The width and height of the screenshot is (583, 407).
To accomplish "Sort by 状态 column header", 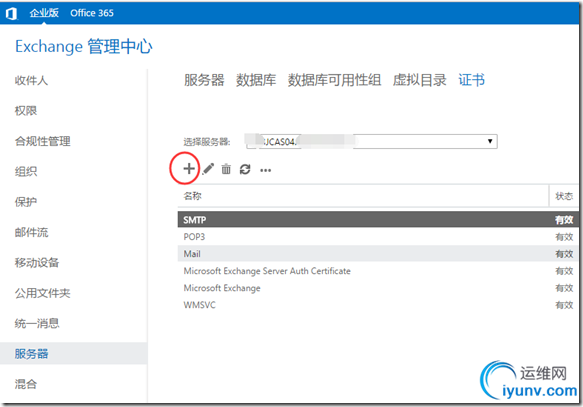I will pos(564,196).
